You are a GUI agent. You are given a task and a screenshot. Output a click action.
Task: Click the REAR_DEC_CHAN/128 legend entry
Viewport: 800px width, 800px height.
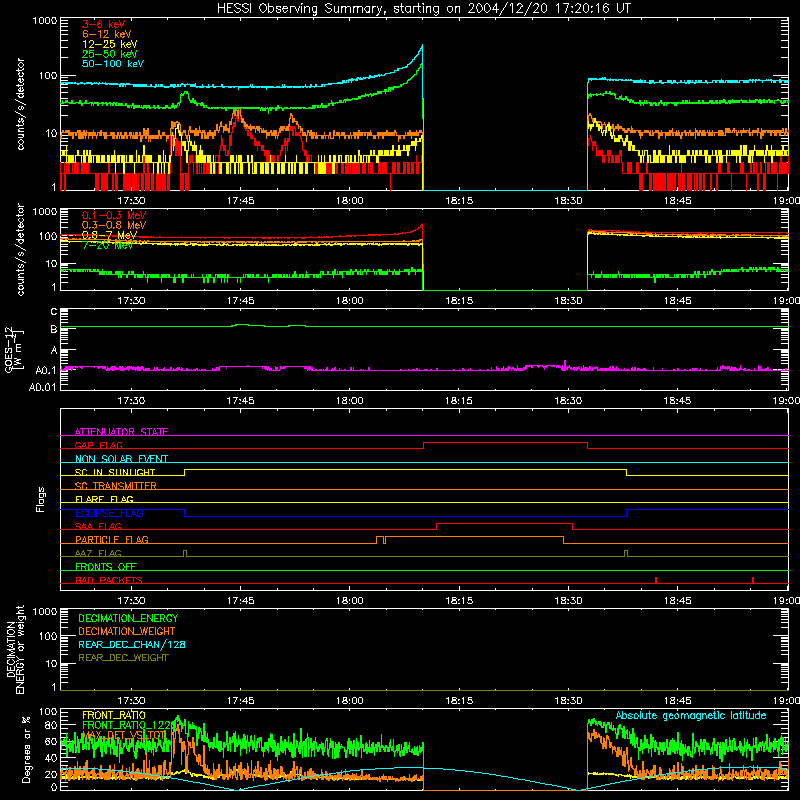(x=132, y=644)
